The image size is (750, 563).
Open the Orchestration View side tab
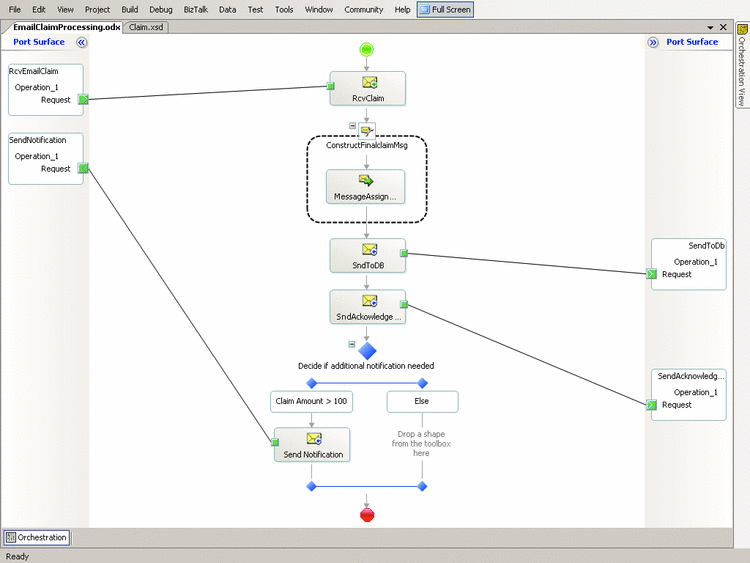pyautogui.click(x=742, y=65)
